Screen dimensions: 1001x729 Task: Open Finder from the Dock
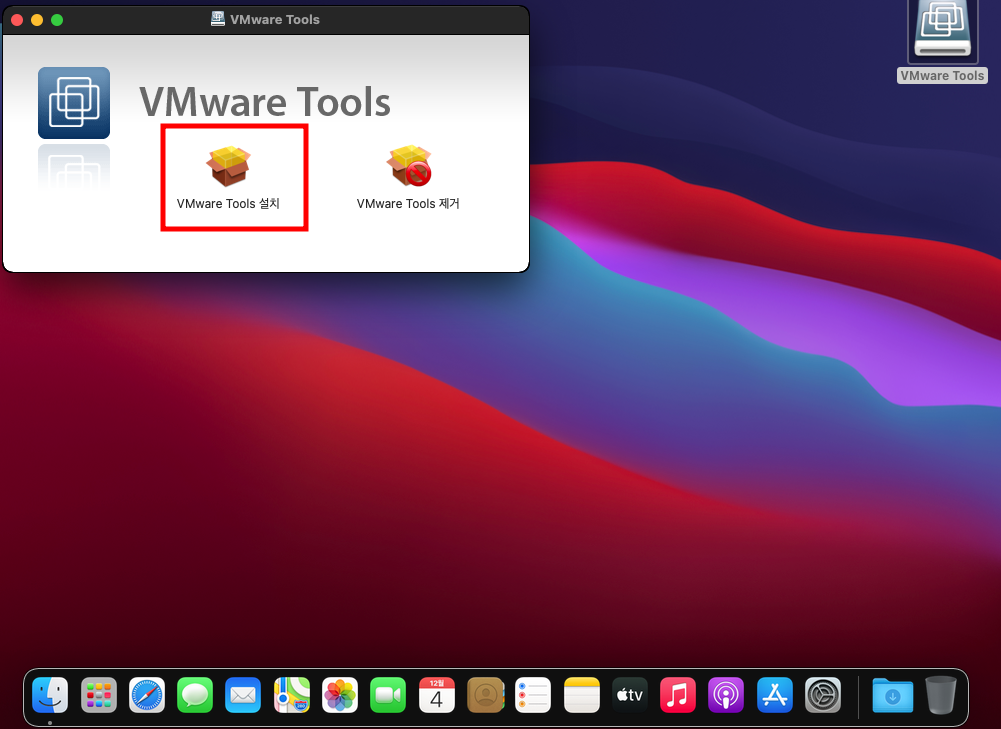(50, 695)
